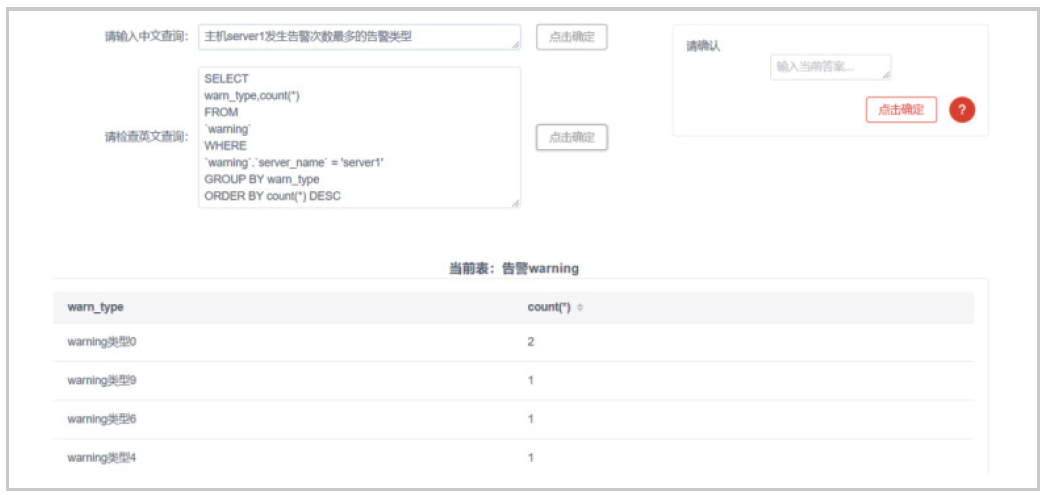The height and width of the screenshot is (495, 1045).
Task: Click count value 1 for warning类型9
Action: [x=530, y=380]
